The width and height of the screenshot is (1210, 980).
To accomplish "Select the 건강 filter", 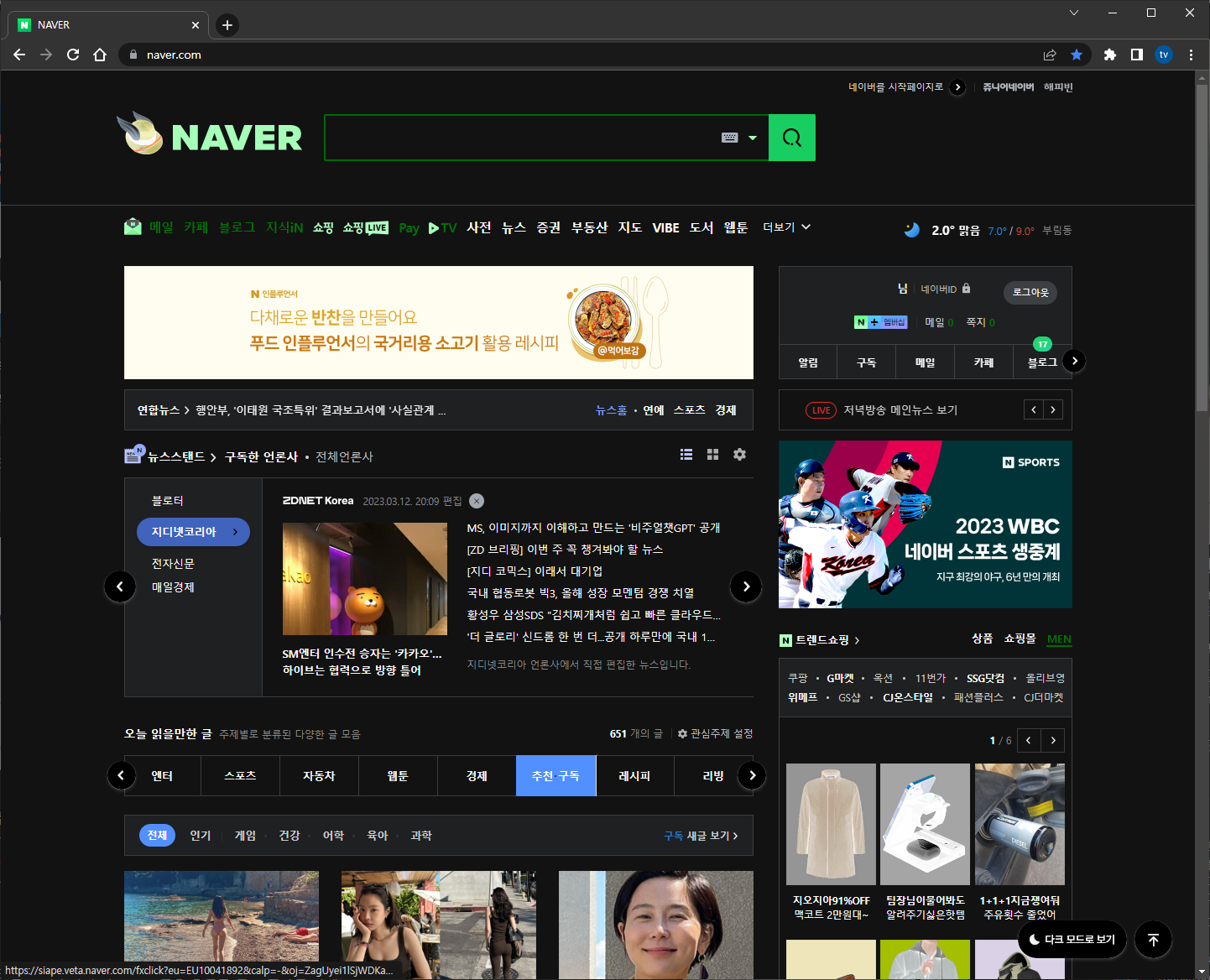I will [289, 836].
